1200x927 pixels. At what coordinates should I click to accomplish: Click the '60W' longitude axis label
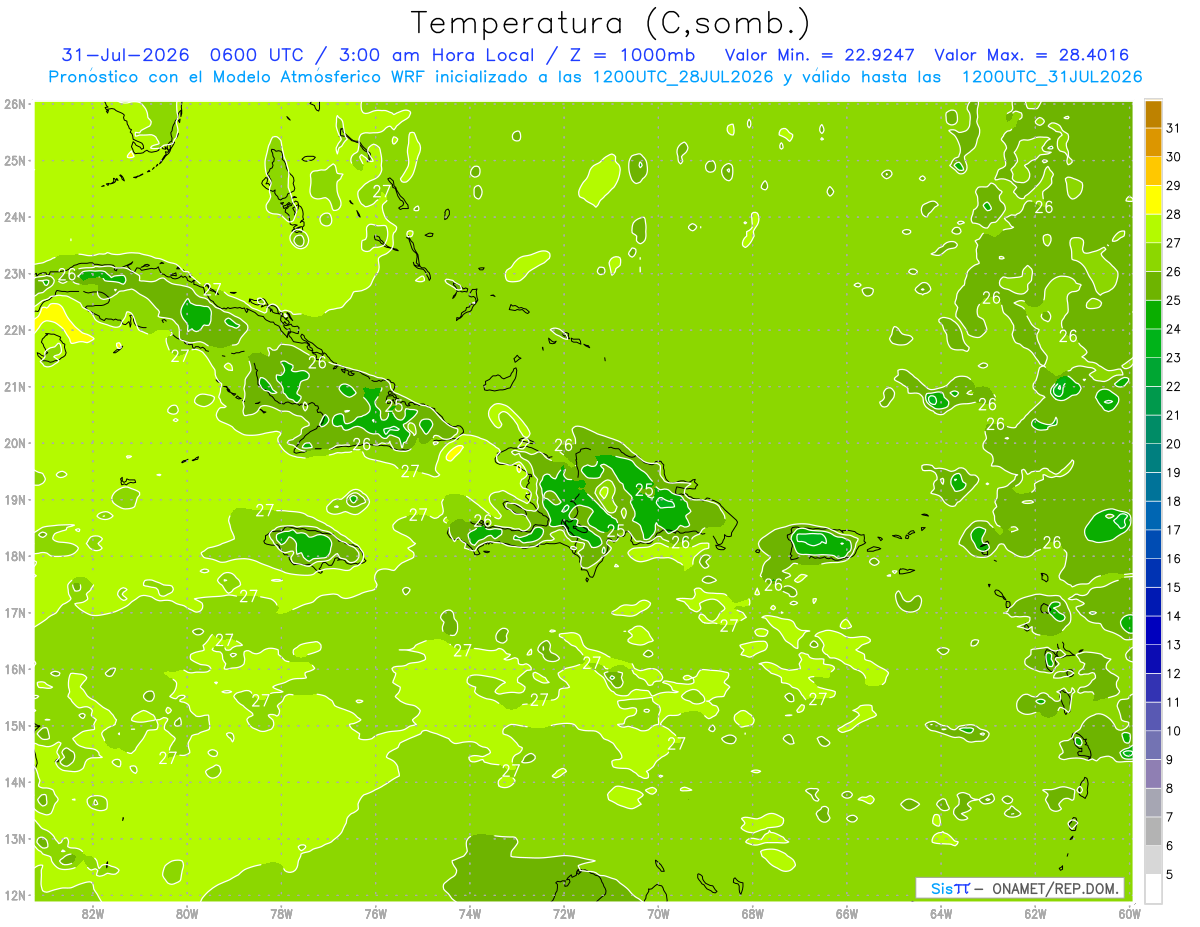tap(1129, 913)
